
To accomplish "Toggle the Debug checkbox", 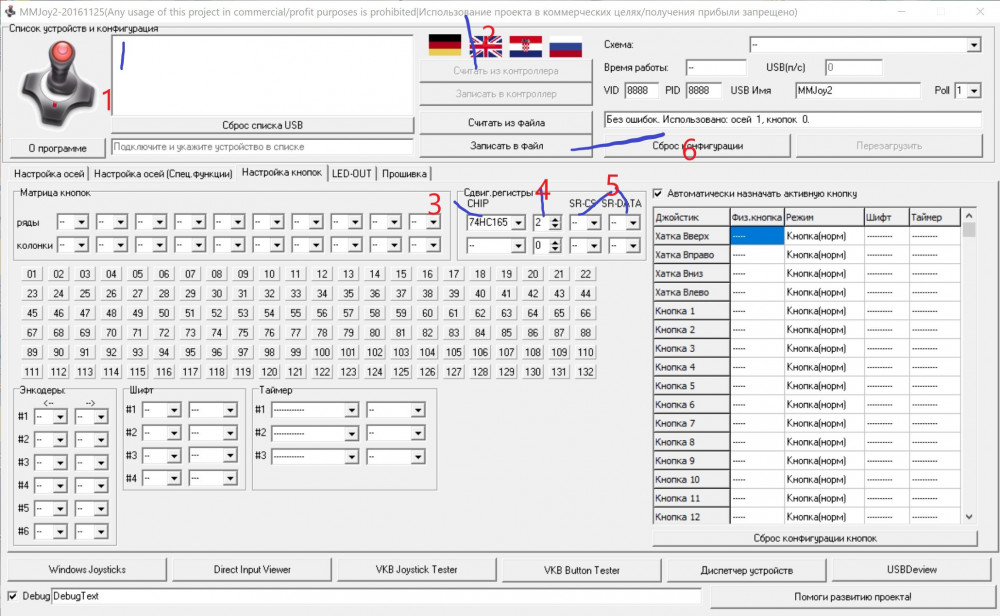I will 12,596.
